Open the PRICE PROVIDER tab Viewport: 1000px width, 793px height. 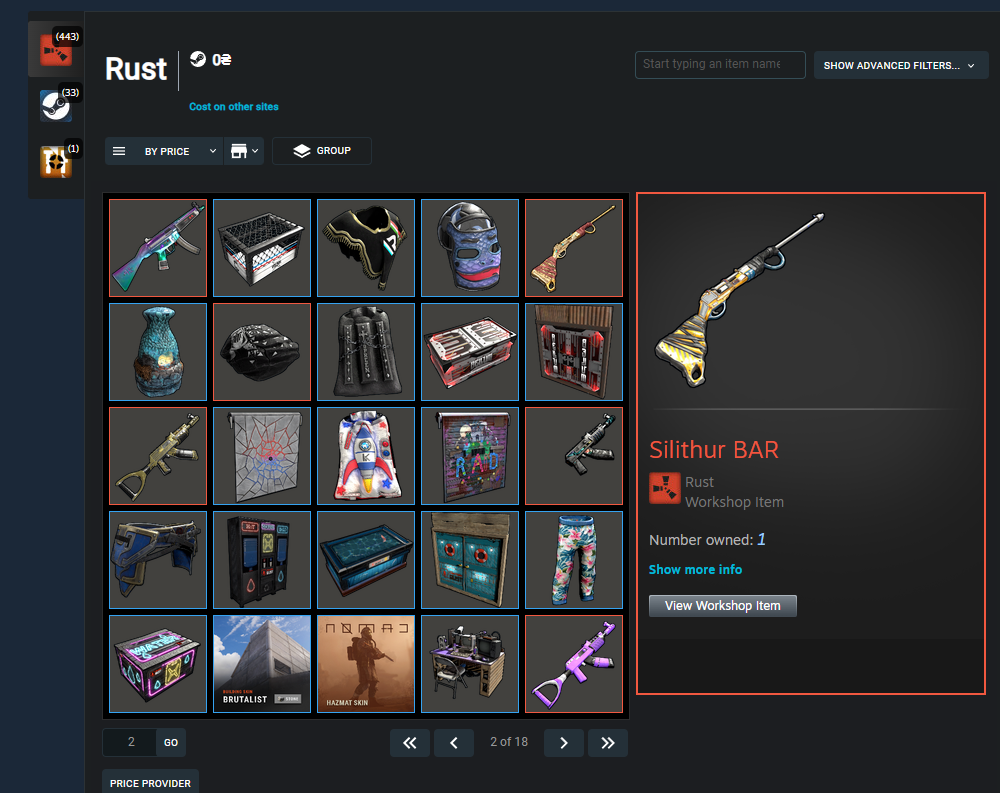tap(151, 783)
